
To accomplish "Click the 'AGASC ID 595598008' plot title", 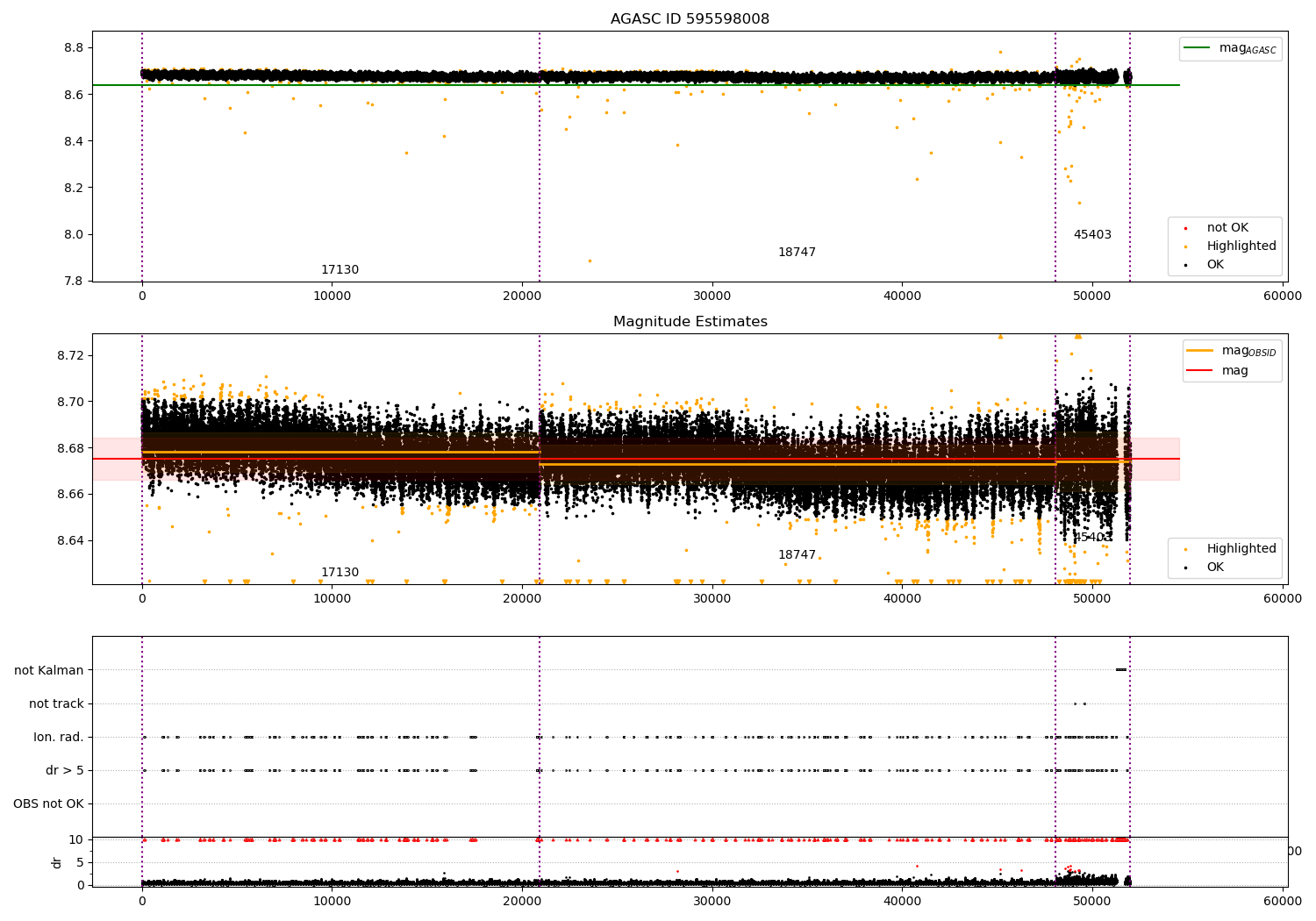I will [x=690, y=19].
